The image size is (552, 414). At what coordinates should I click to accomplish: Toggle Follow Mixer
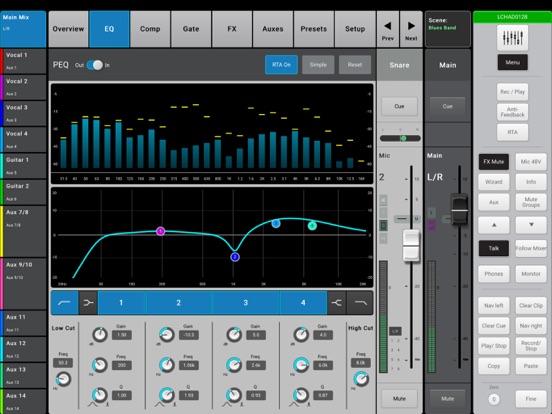[531, 248]
